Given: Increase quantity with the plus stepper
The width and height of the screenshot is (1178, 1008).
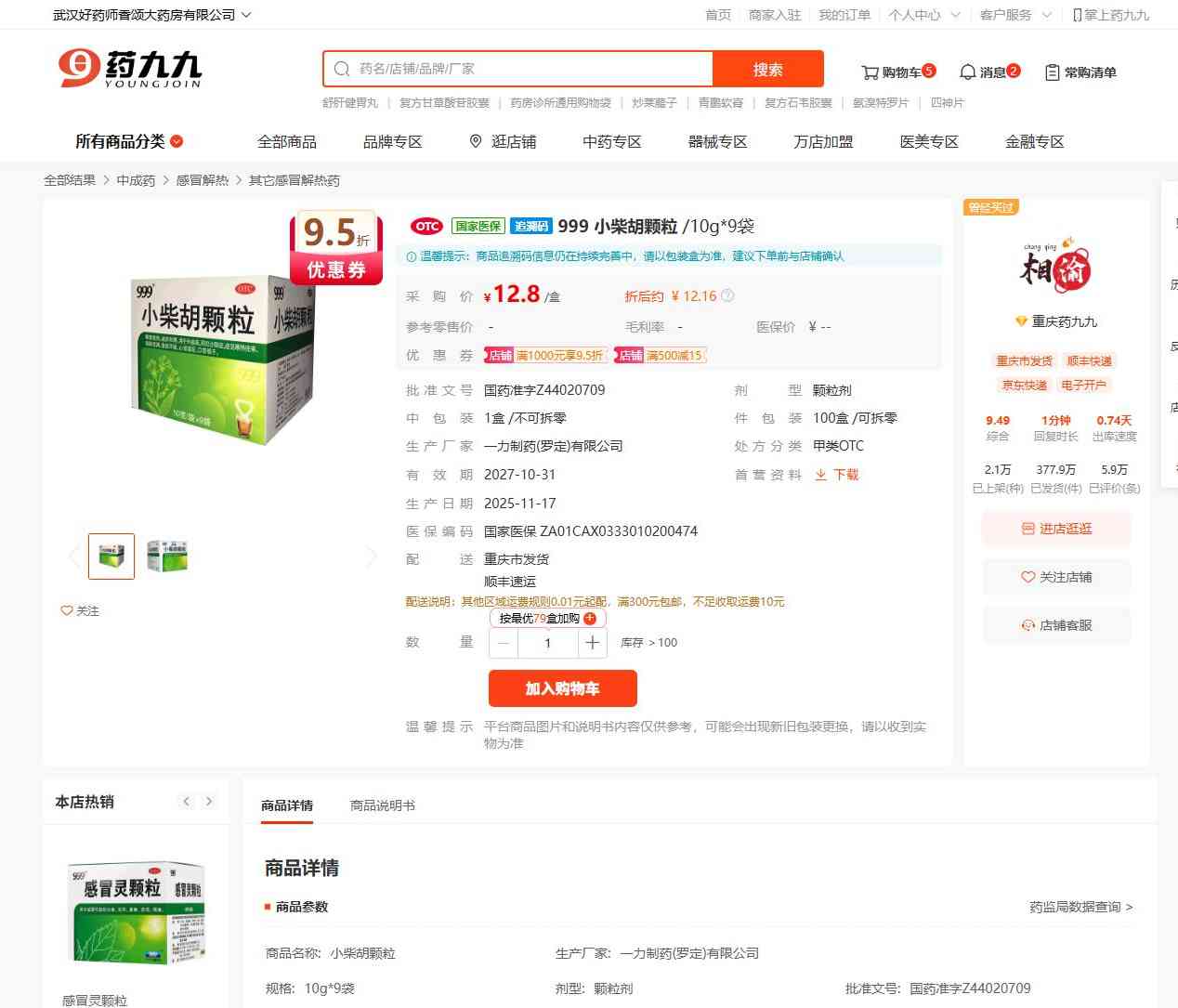Looking at the screenshot, I should click(593, 643).
